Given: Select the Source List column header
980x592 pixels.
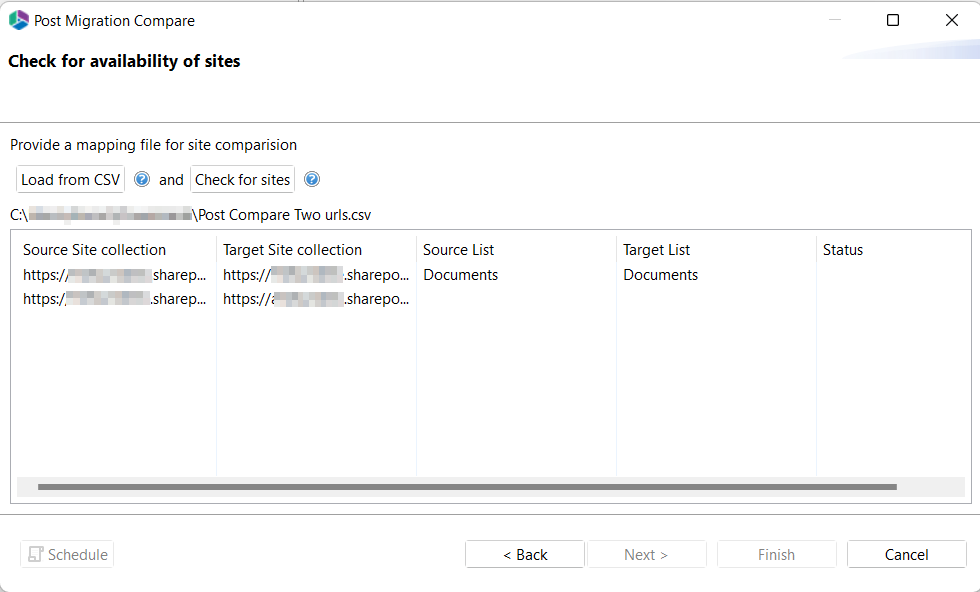Looking at the screenshot, I should (x=458, y=249).
